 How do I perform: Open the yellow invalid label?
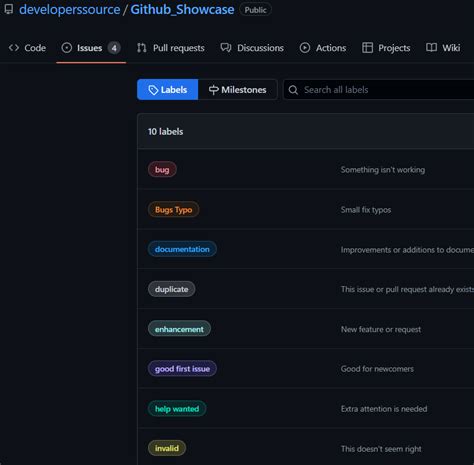167,449
